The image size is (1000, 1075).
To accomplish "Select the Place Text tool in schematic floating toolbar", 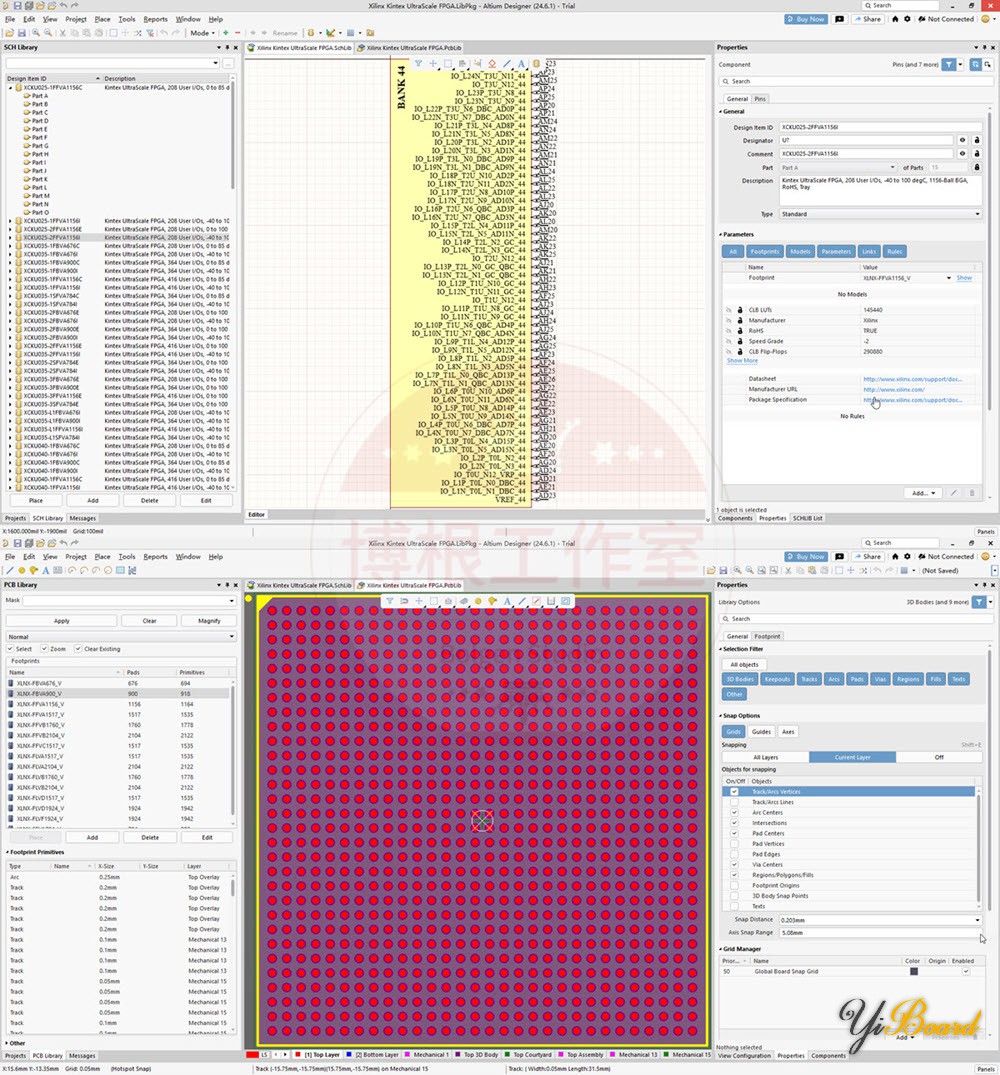I will (x=523, y=64).
